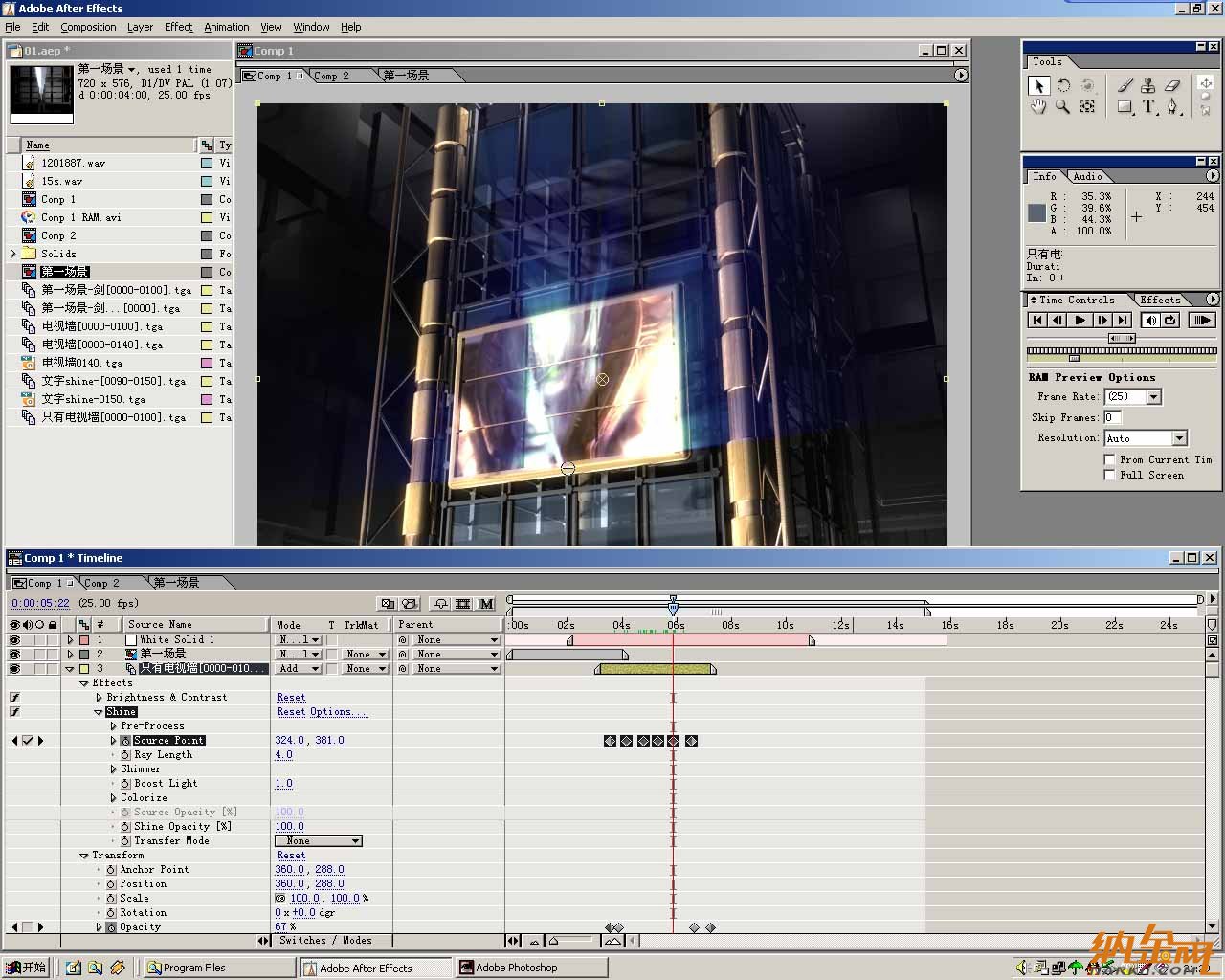Select the Zoom magnifier tool

click(1062, 107)
